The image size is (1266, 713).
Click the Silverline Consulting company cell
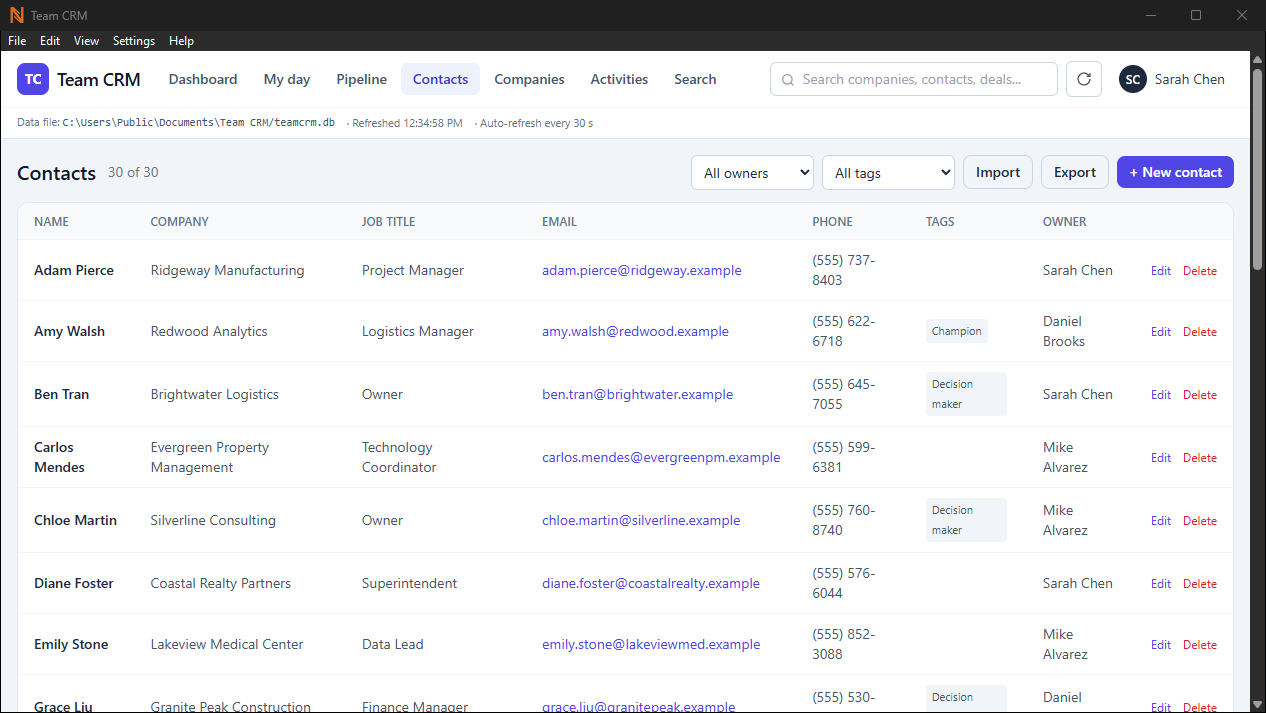click(213, 520)
